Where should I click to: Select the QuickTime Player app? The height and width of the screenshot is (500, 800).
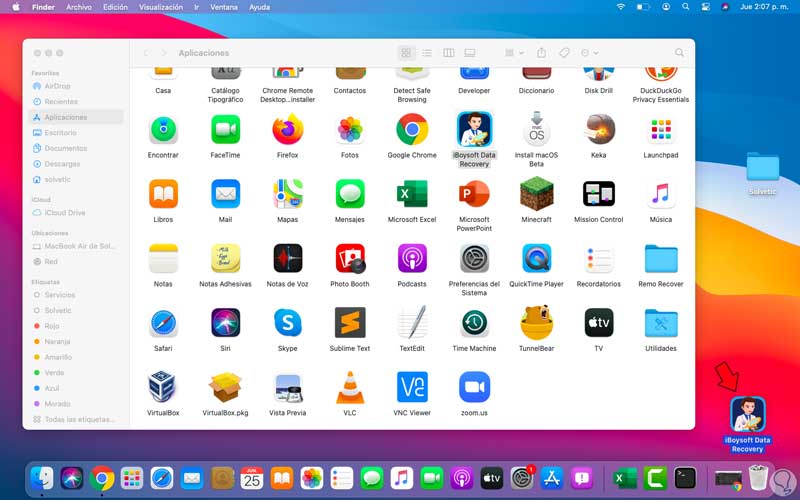click(x=536, y=259)
